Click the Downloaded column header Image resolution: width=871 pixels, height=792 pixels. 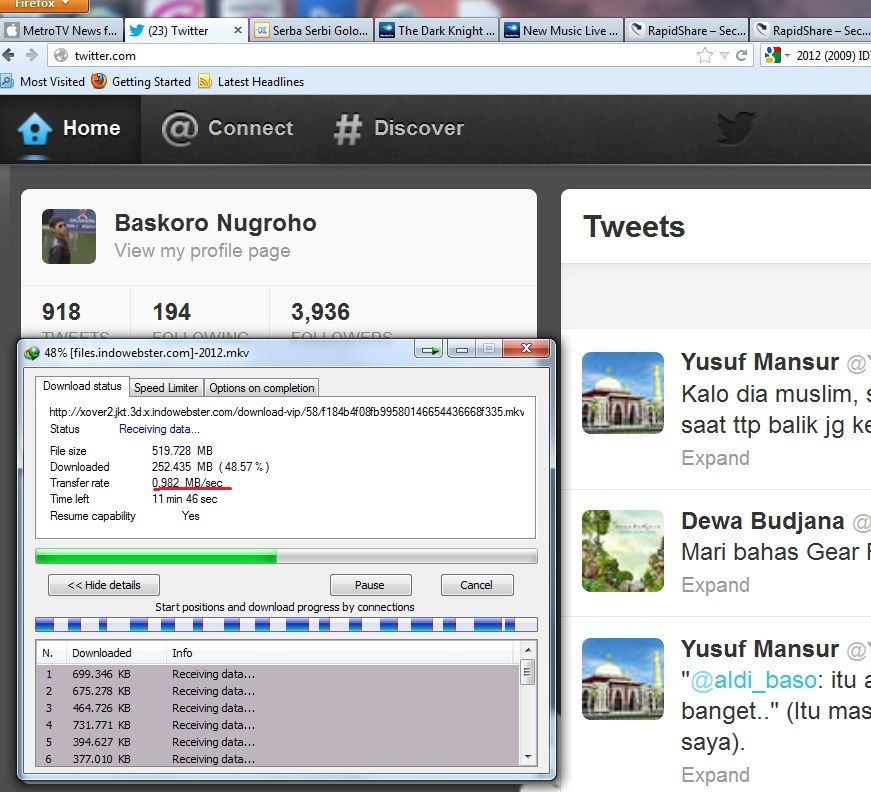point(116,653)
